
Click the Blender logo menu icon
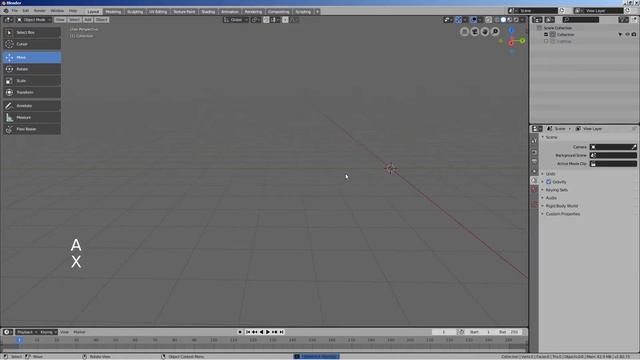(x=6, y=11)
